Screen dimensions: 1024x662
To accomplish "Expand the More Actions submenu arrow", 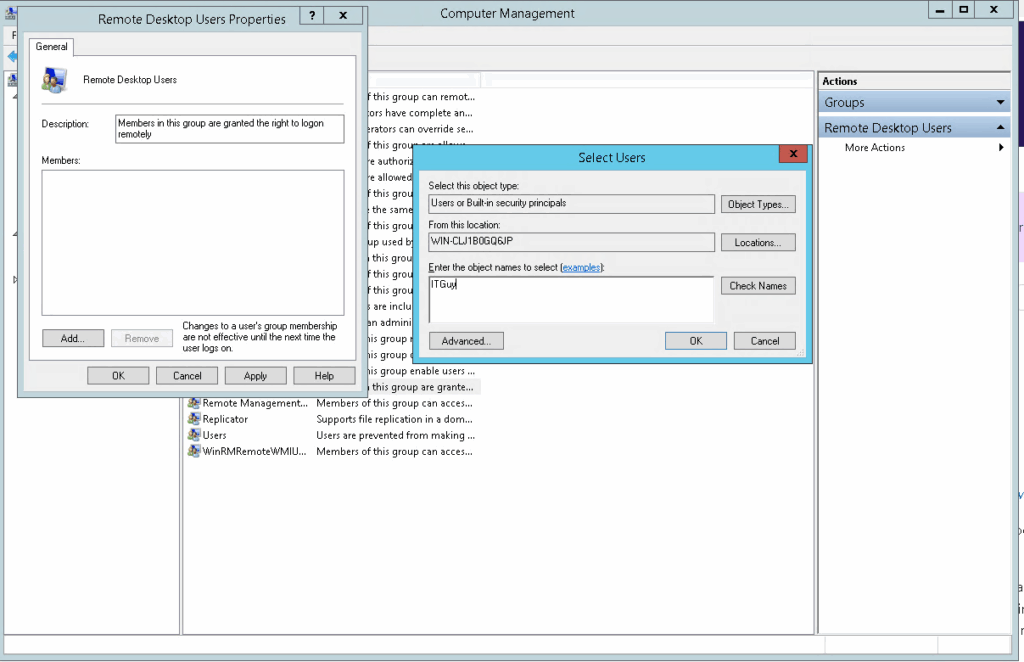I will 1001,148.
